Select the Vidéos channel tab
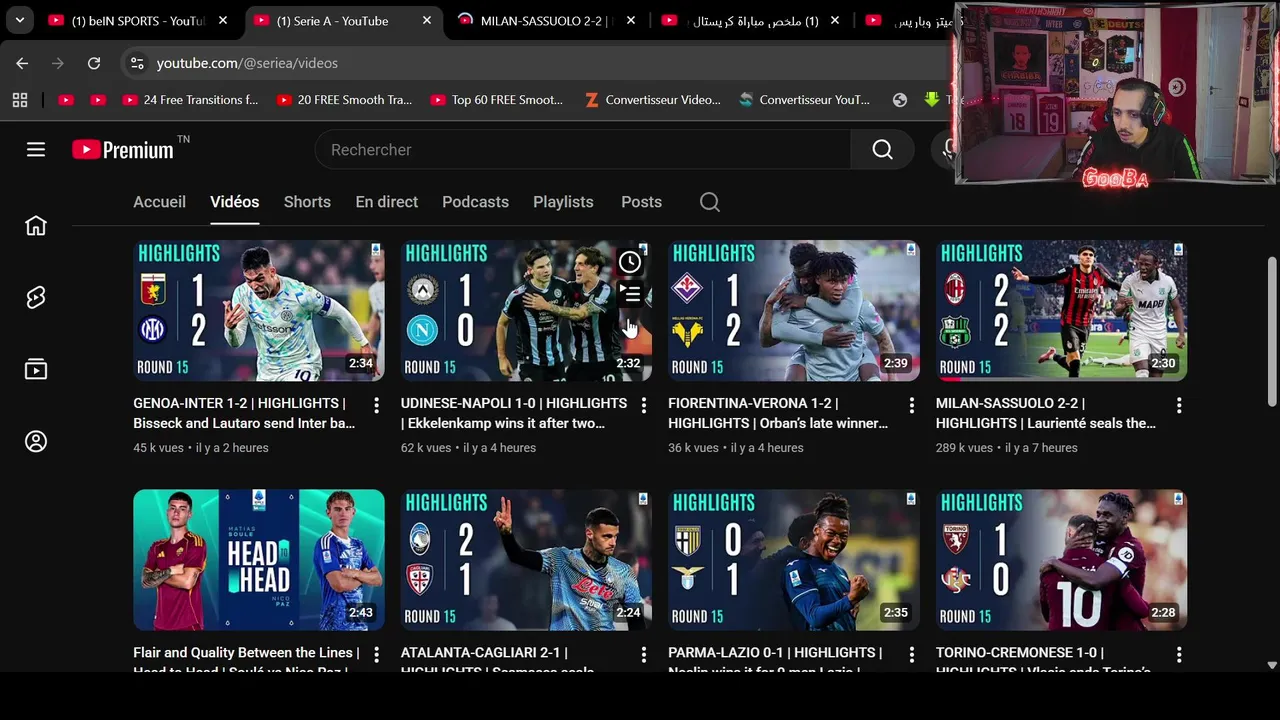 coord(235,202)
